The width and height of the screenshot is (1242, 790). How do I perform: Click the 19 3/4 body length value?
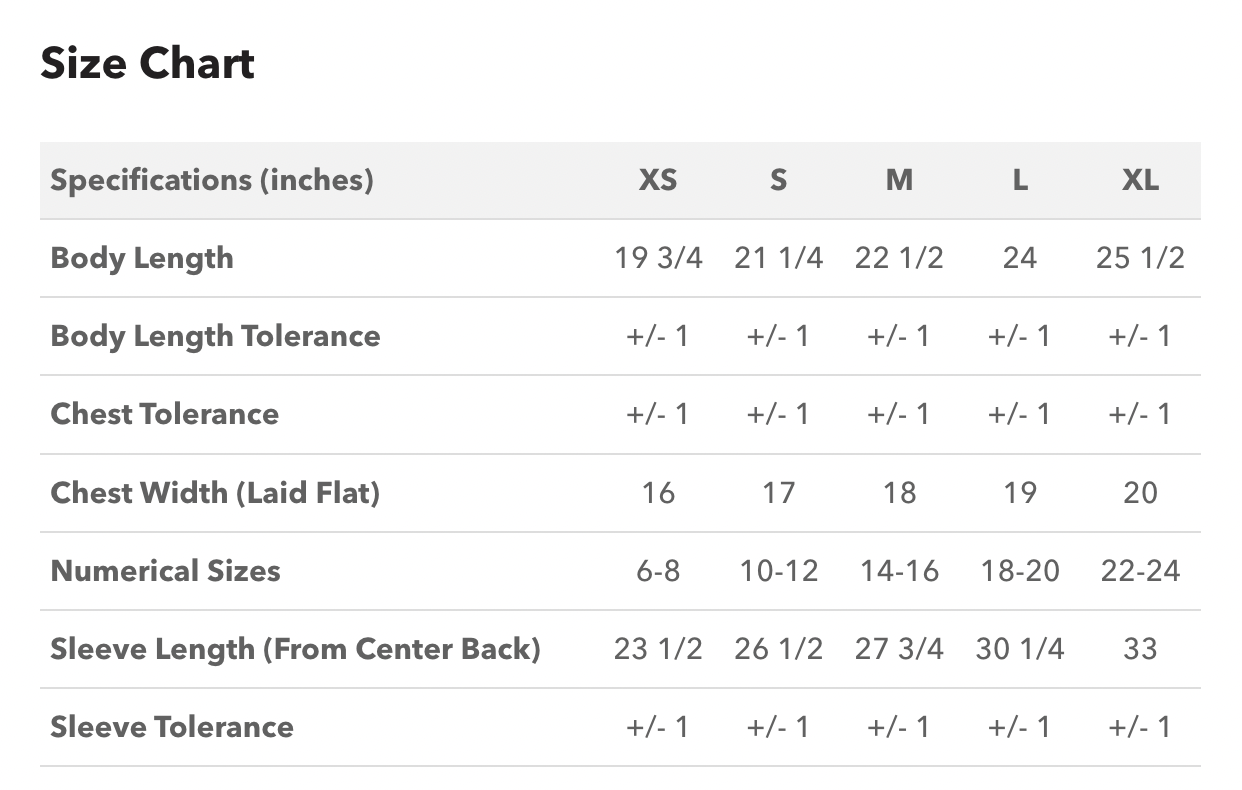point(658,258)
